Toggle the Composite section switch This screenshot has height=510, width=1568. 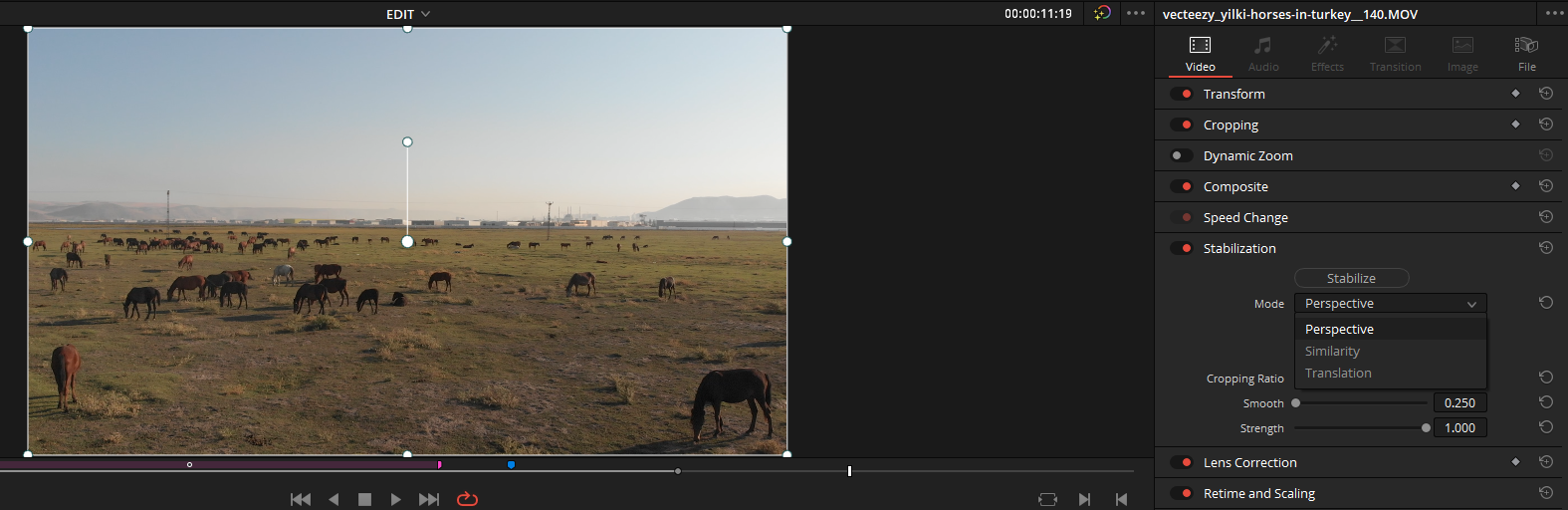1182,186
